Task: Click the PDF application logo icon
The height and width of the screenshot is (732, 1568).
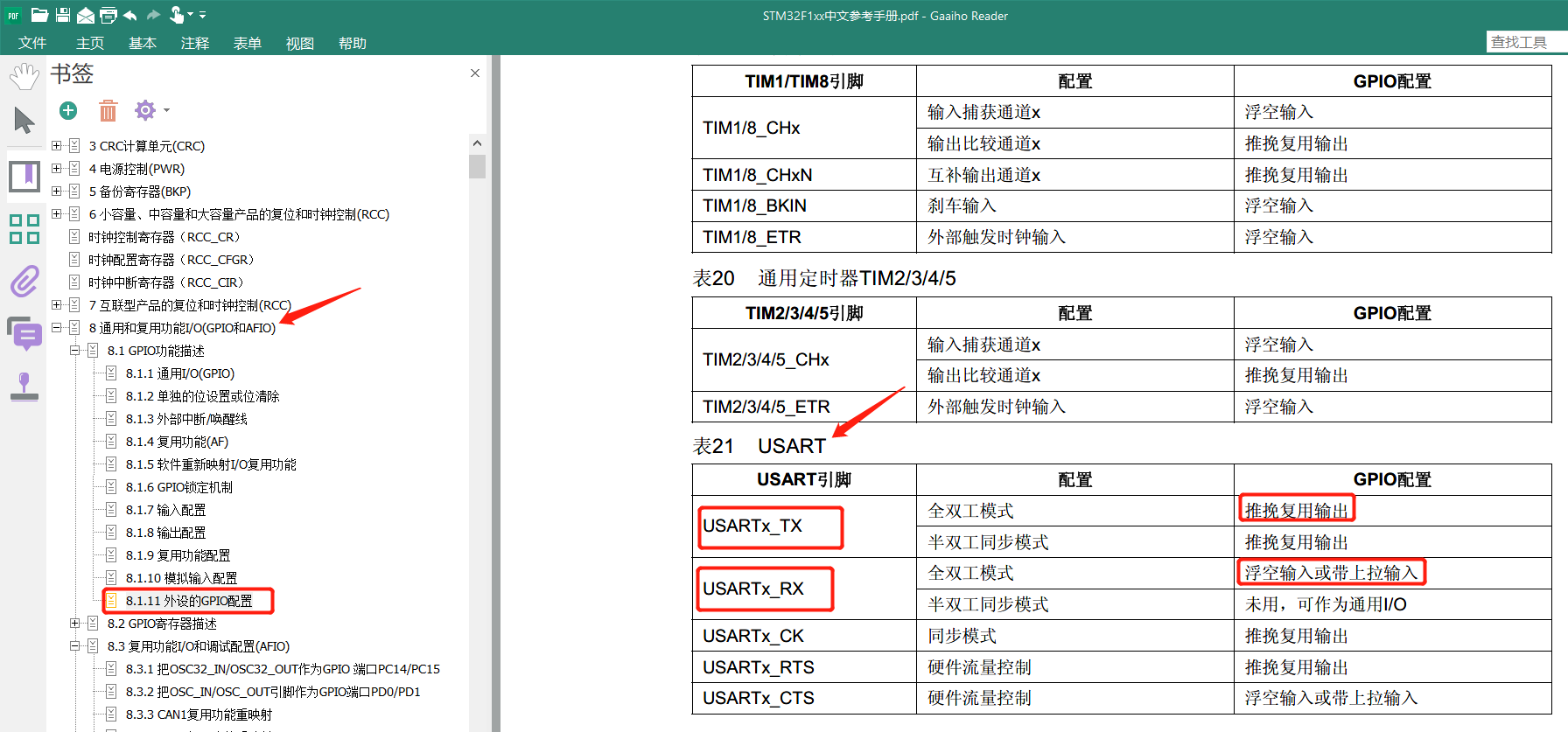Action: [13, 15]
